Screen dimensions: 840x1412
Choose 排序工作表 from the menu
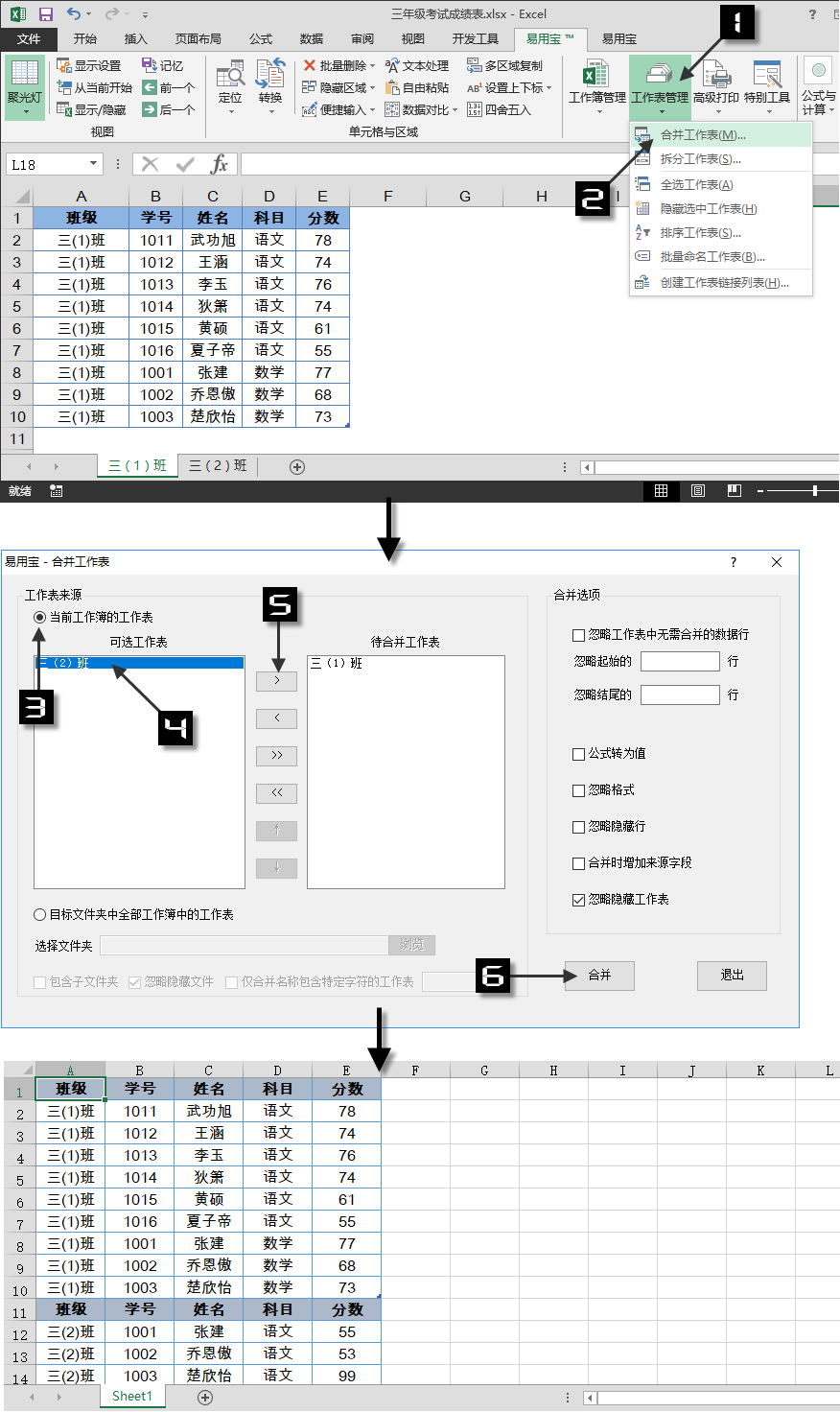pyautogui.click(x=721, y=233)
